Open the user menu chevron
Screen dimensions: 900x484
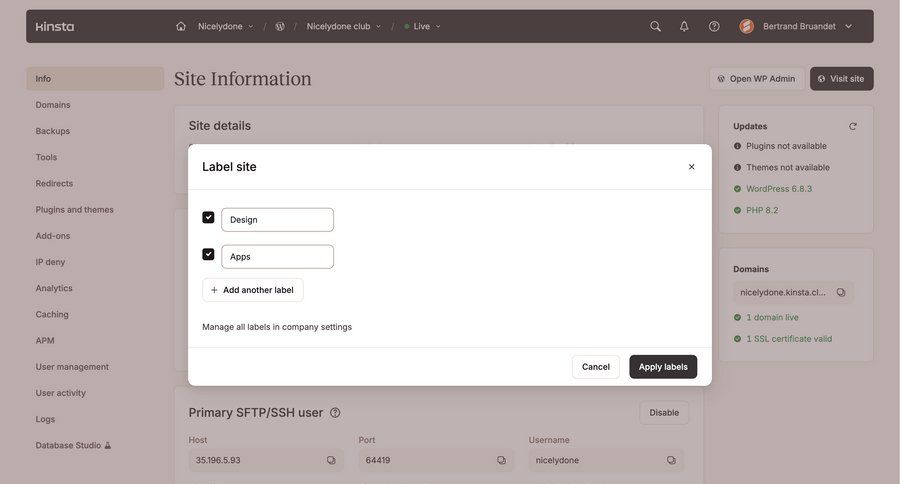coord(848,26)
